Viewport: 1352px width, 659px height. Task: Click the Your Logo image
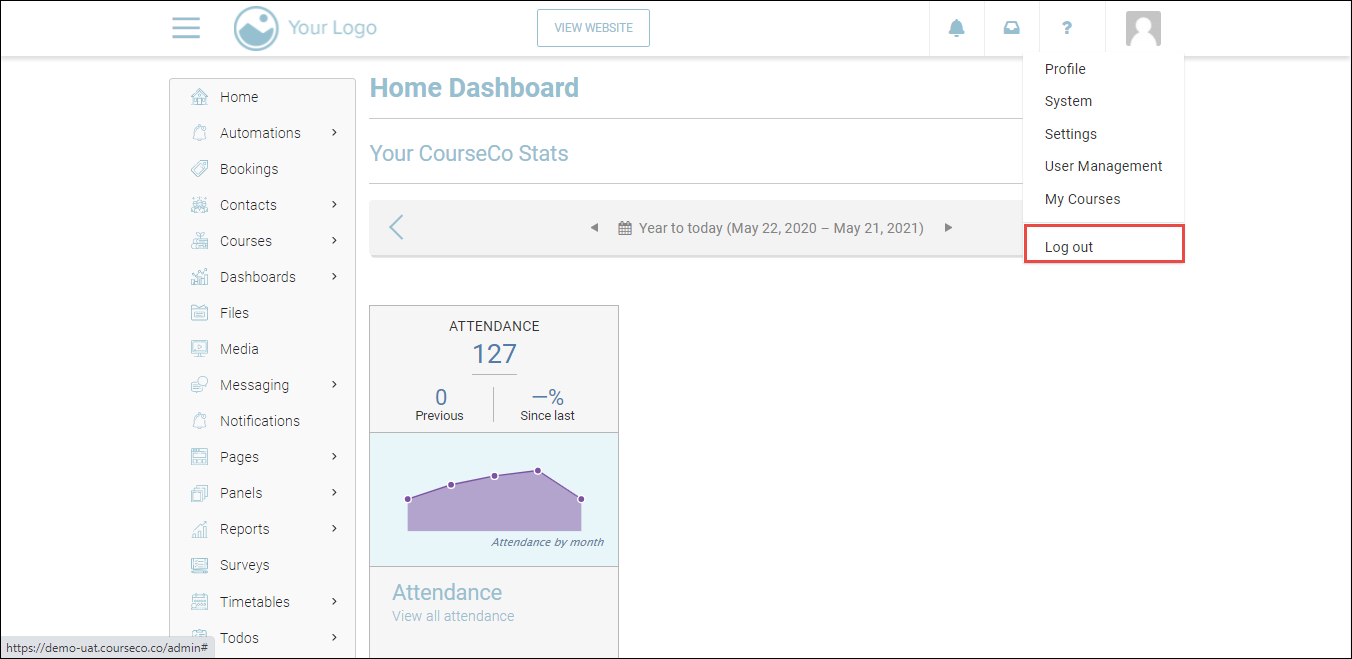[x=306, y=28]
